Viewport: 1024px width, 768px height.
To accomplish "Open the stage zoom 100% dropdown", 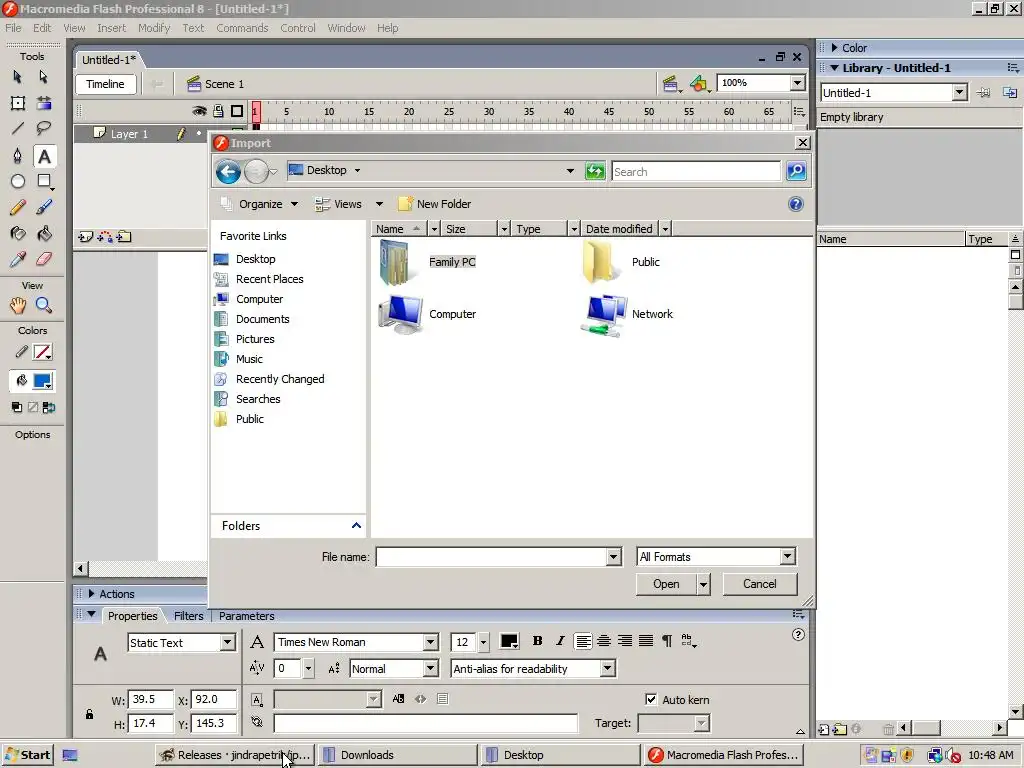I will point(797,83).
